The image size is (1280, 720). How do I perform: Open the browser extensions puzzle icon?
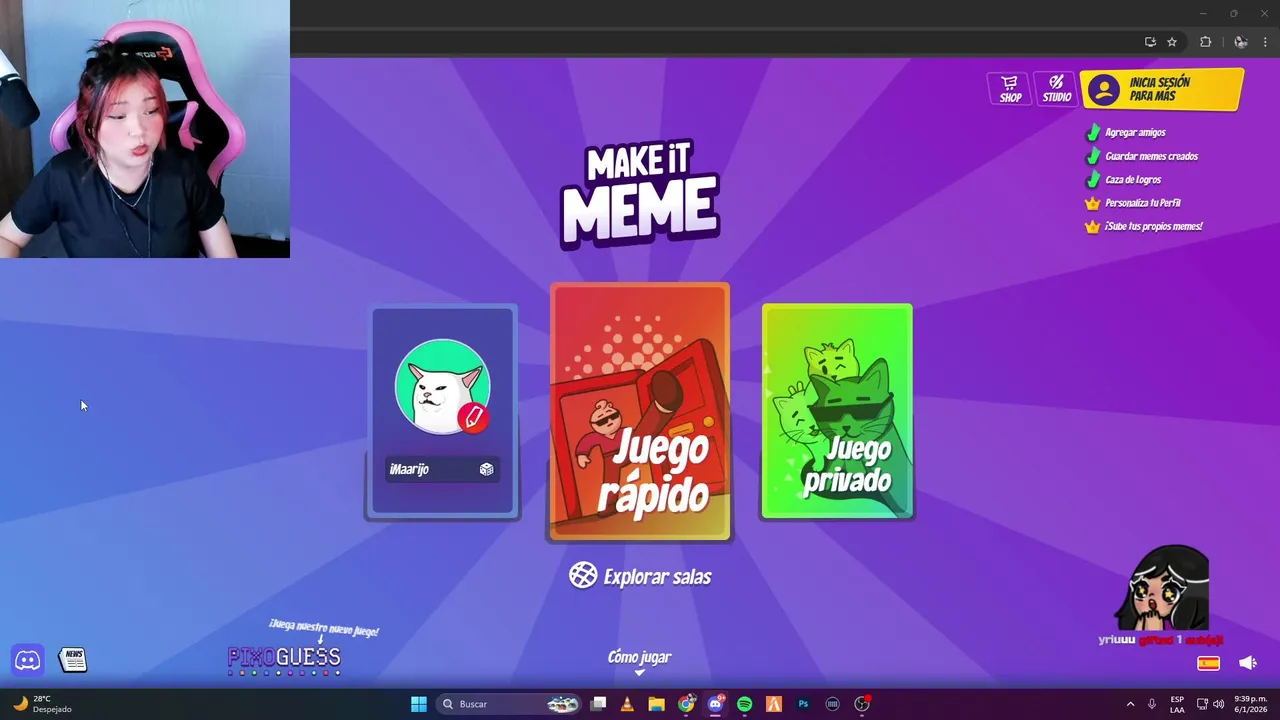pyautogui.click(x=1205, y=42)
